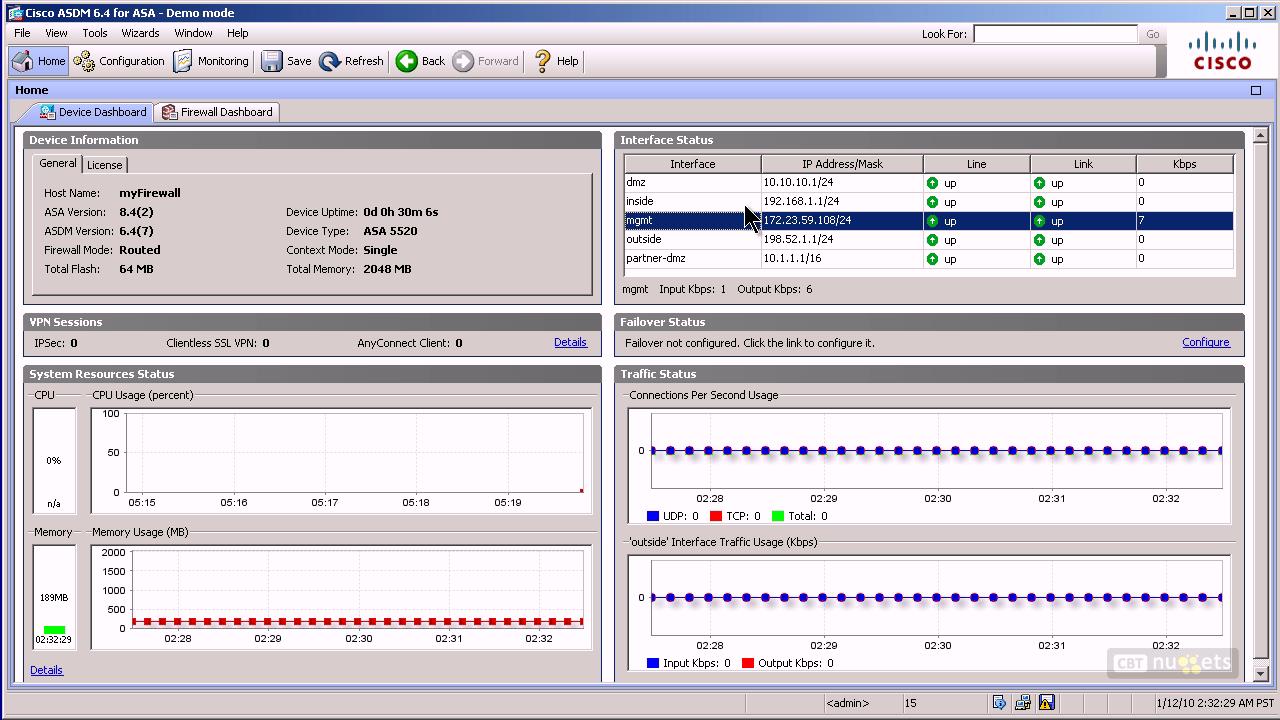Refresh ASDM with the toolbar button

coord(351,61)
